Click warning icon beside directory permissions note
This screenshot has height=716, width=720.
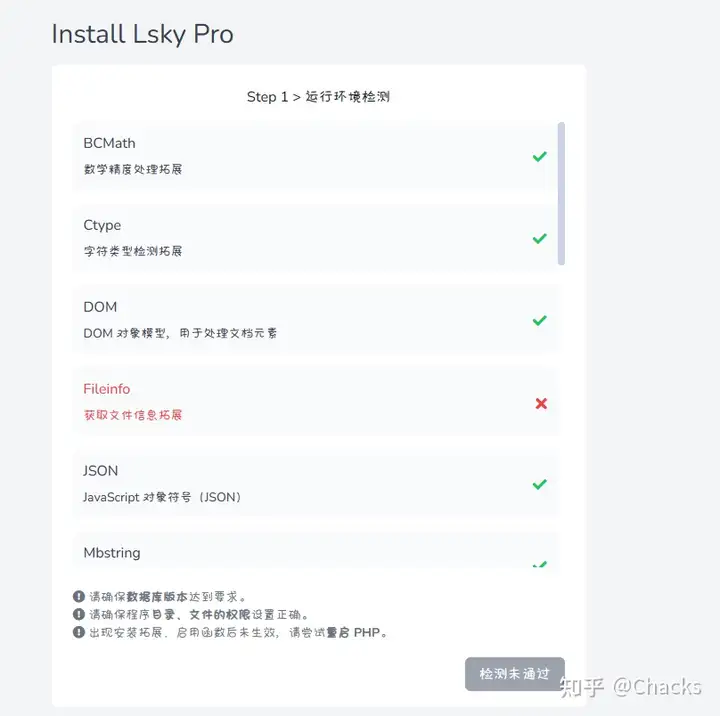click(79, 614)
